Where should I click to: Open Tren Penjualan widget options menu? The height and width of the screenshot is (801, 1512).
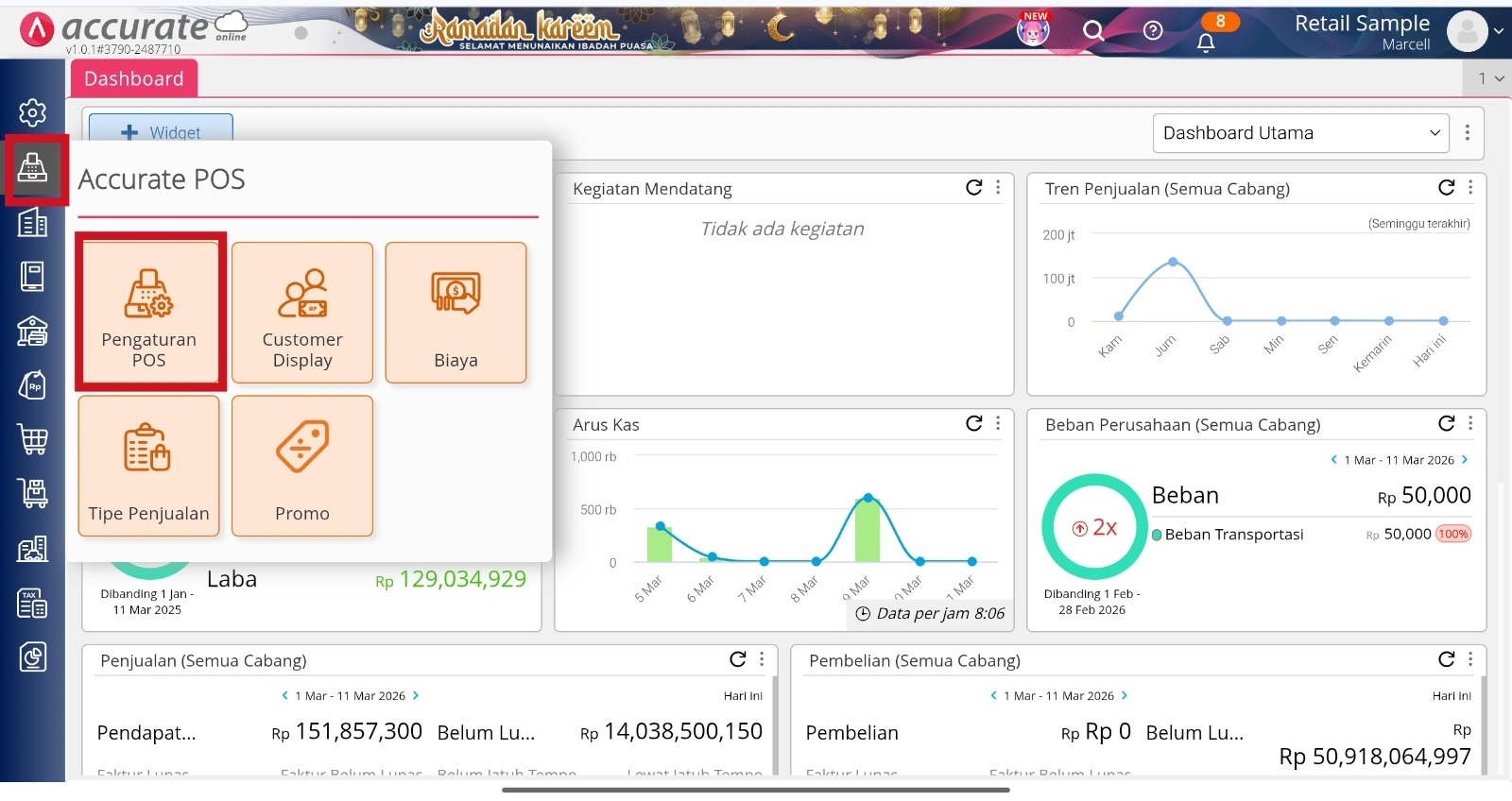(x=1470, y=188)
